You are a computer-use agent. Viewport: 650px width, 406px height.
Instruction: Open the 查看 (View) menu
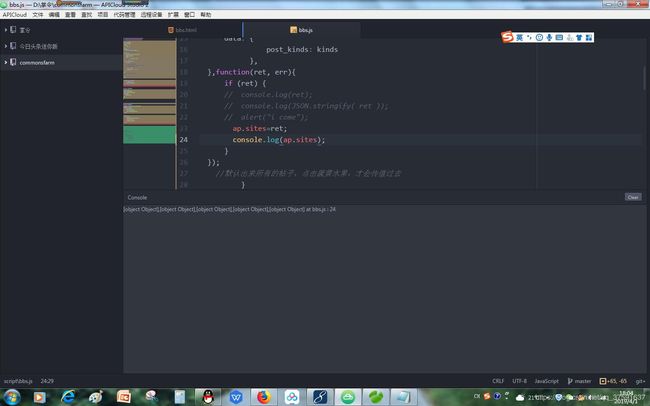coord(70,15)
